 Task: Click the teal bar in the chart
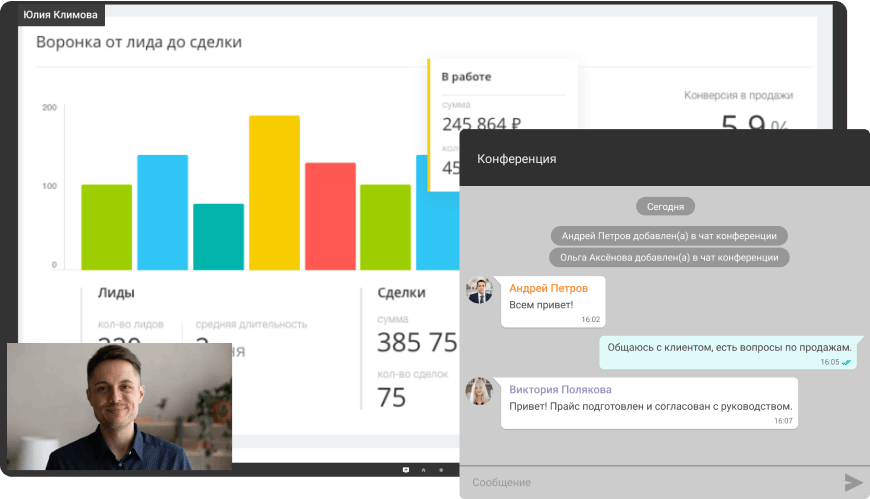tap(218, 236)
